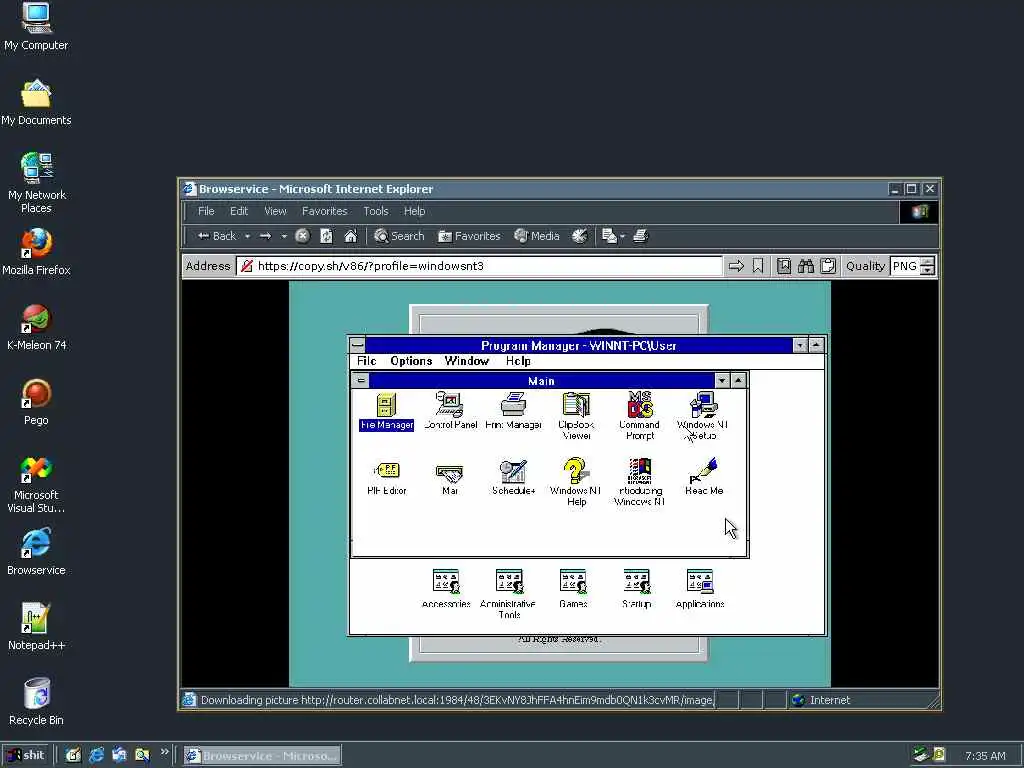Click the Forward arrow button in IE
The height and width of the screenshot is (768, 1024).
265,236
